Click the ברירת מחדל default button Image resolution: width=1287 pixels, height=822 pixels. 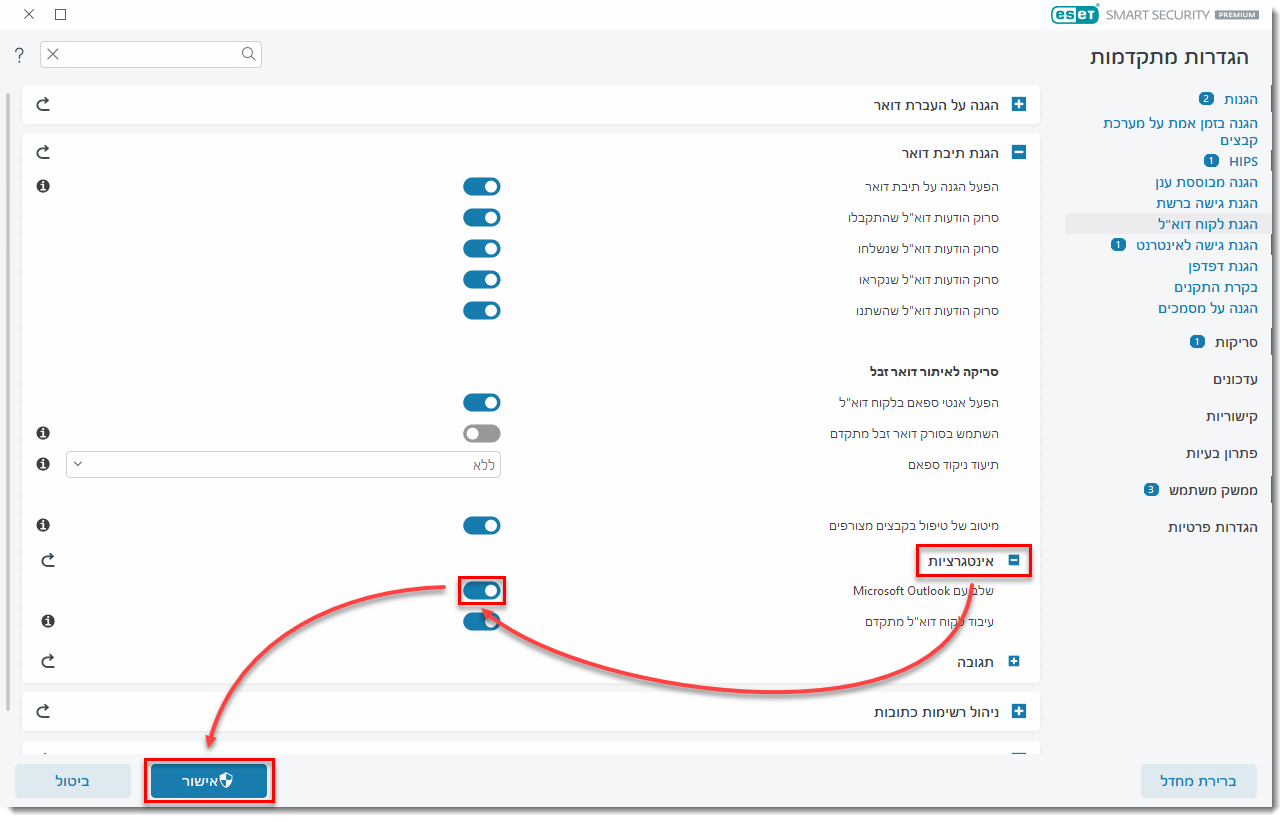(1199, 781)
